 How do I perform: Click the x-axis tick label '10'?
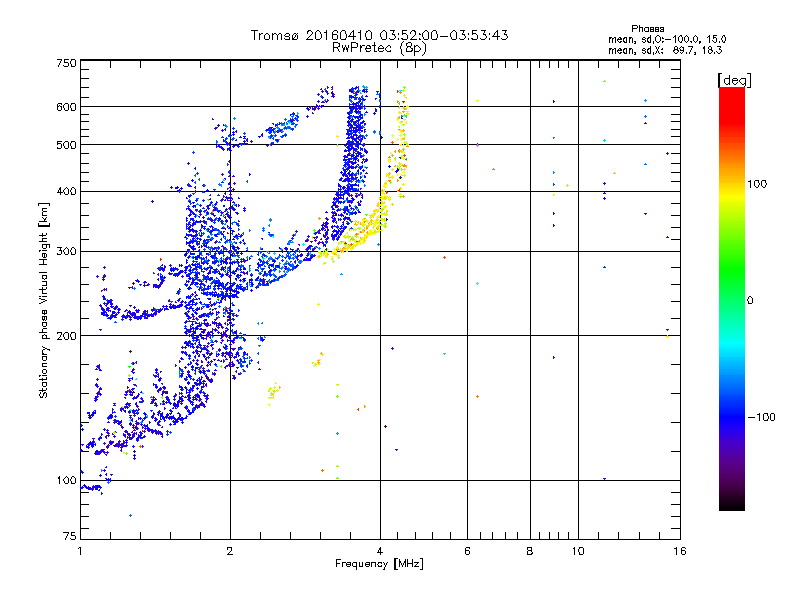[578, 551]
